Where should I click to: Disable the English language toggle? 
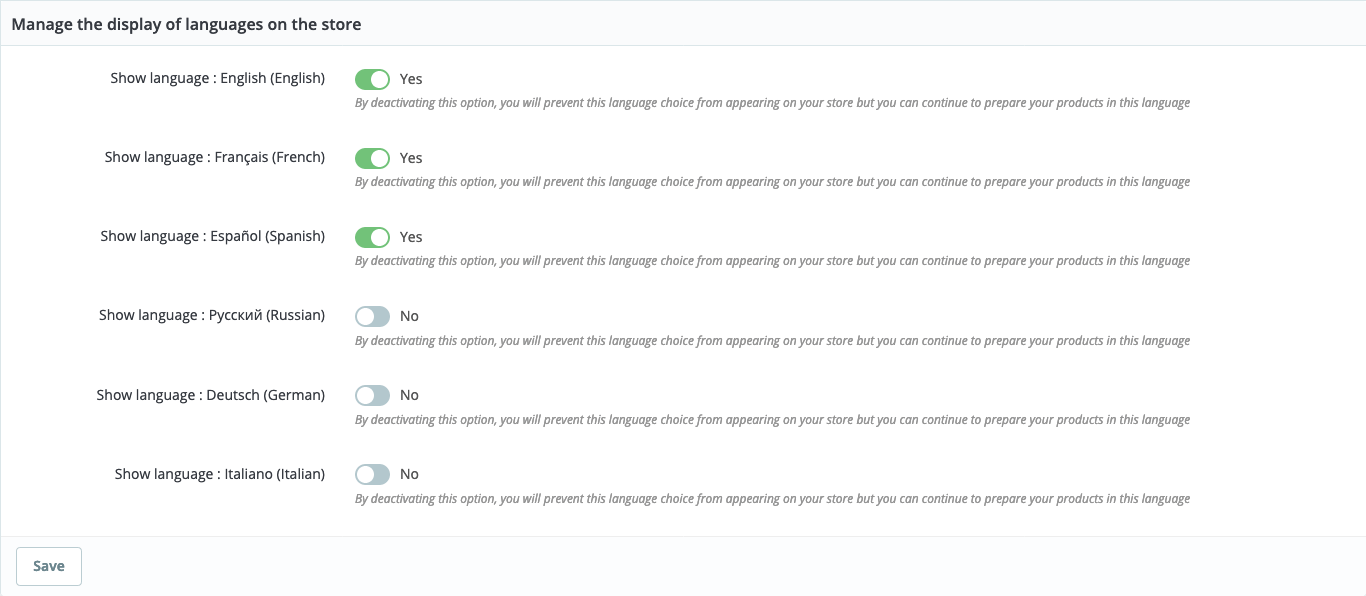point(372,79)
